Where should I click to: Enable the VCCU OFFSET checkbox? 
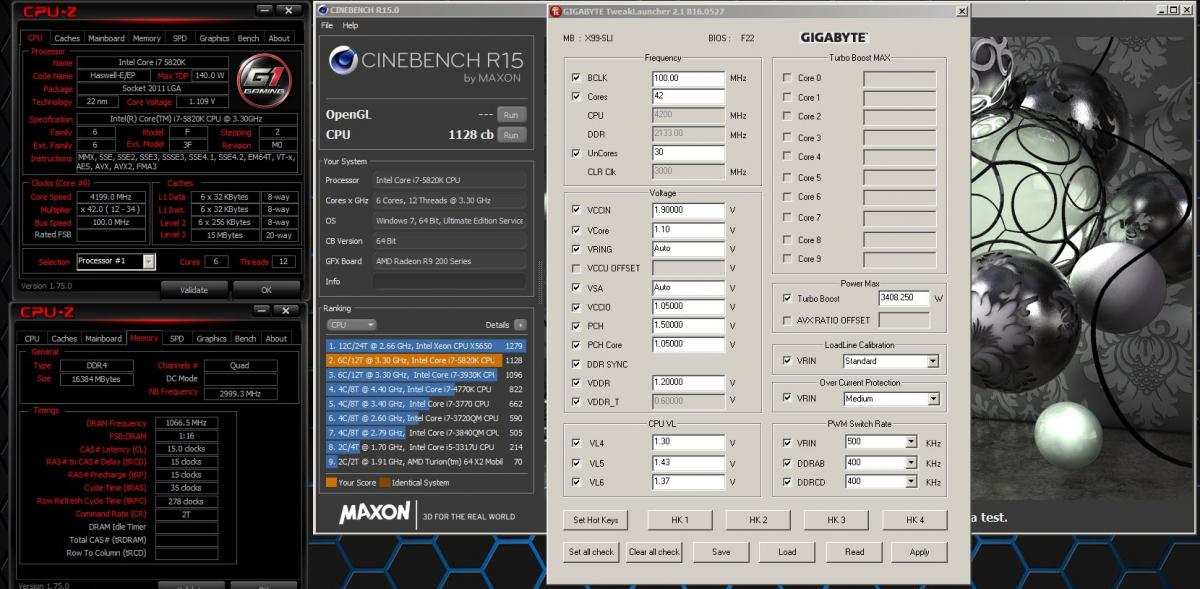576,268
